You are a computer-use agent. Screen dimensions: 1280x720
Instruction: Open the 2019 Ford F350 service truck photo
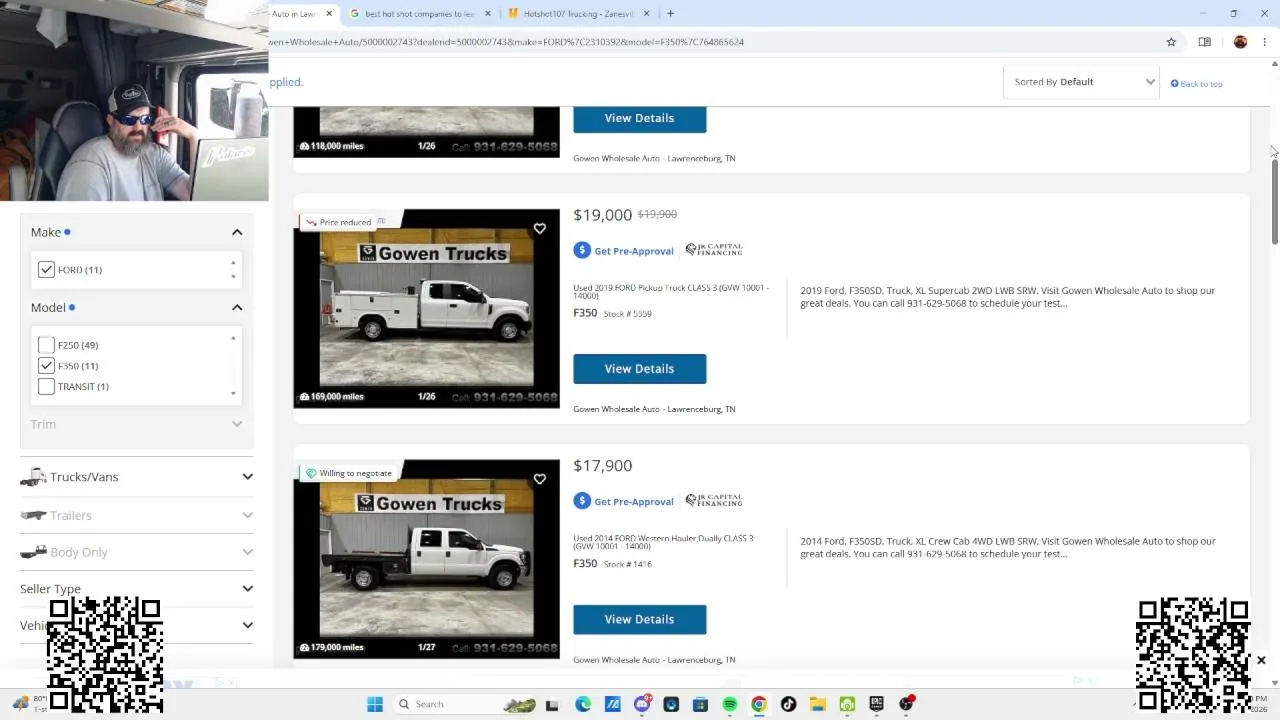pos(426,308)
